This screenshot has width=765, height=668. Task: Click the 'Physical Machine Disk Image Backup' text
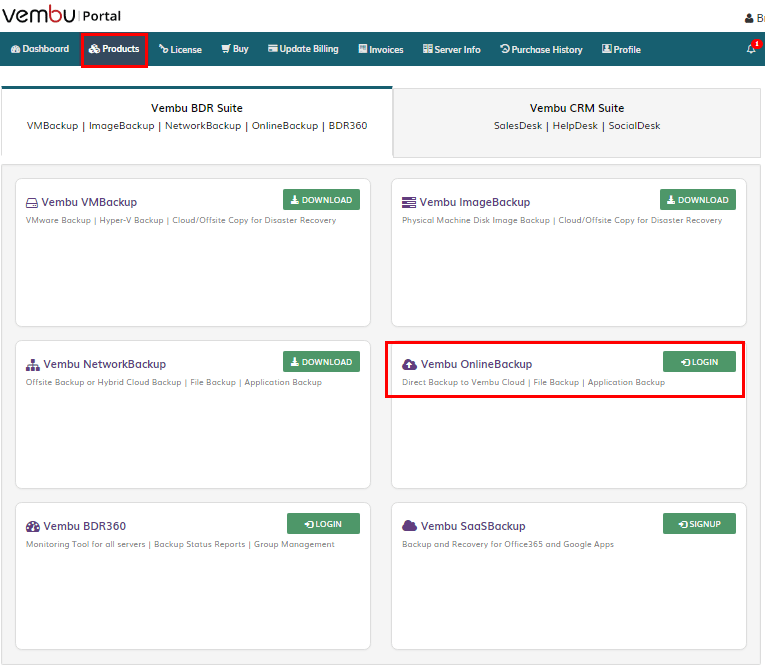(476, 220)
